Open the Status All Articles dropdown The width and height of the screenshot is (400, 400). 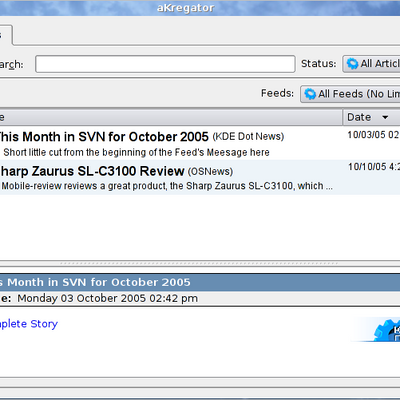pyautogui.click(x=371, y=64)
